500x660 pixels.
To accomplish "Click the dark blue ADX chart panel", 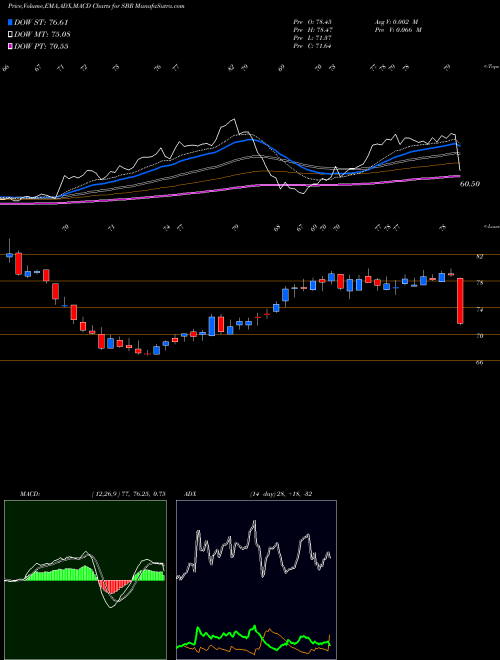I will point(256,580).
